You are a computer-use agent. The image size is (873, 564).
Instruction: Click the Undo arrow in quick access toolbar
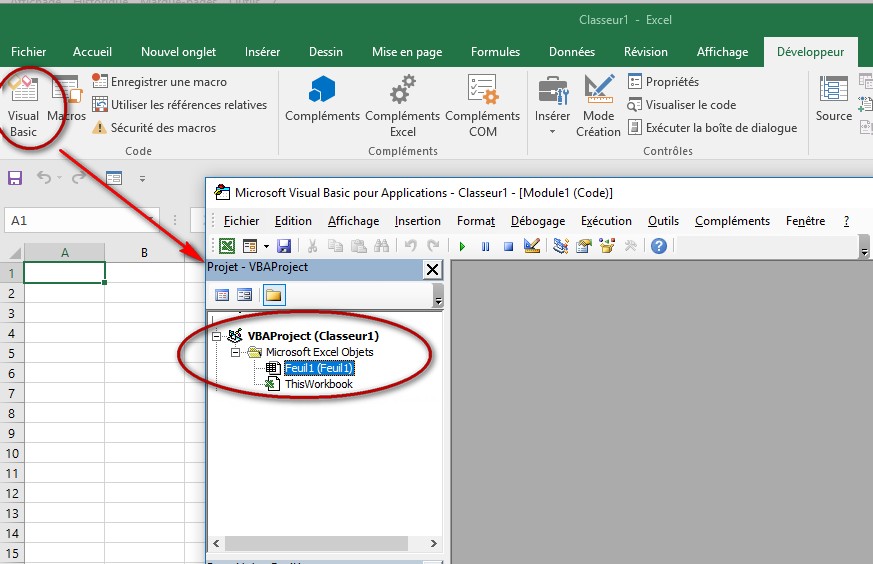pos(44,178)
